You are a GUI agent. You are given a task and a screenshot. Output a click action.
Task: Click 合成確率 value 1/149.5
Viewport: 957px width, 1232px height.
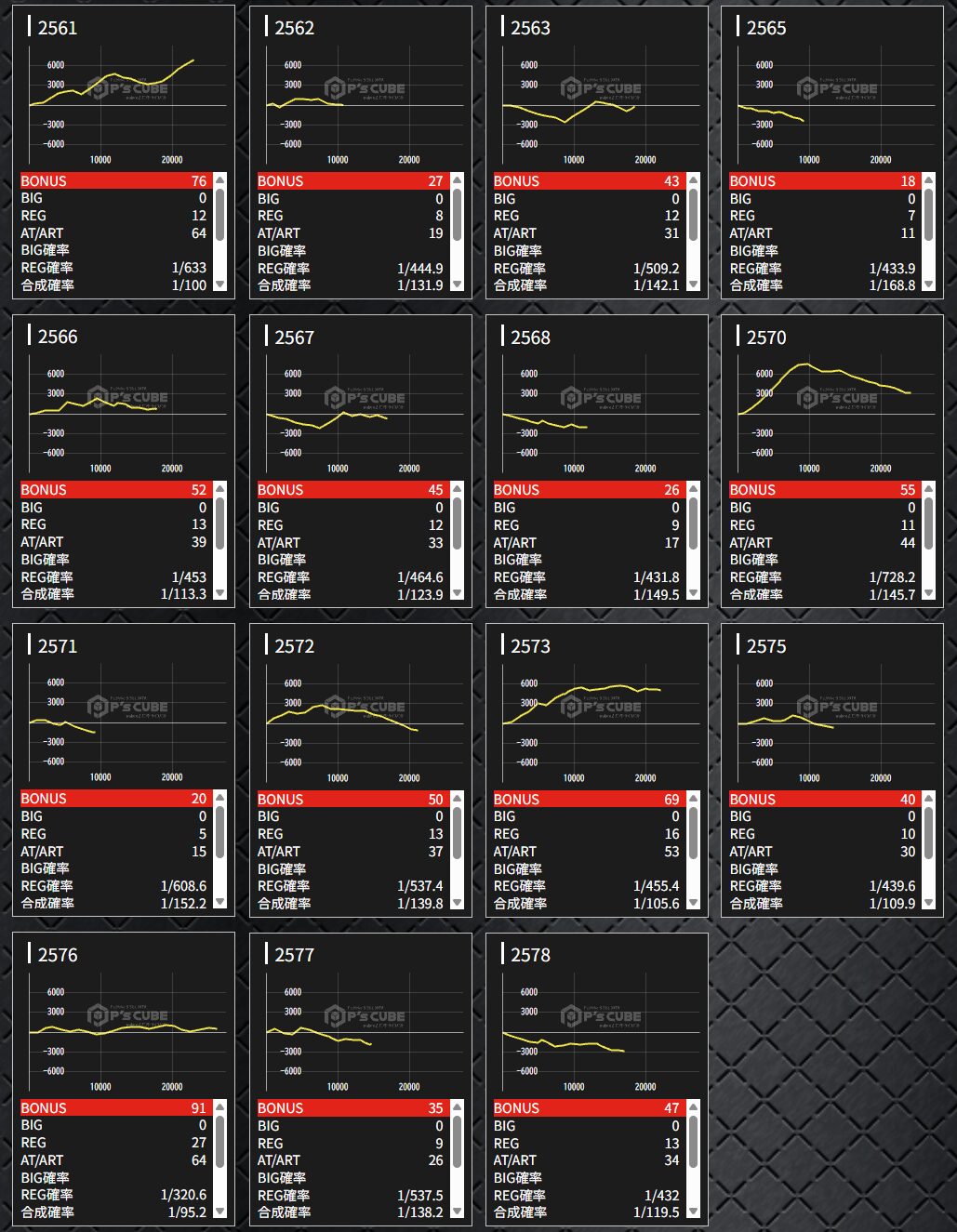(x=656, y=594)
